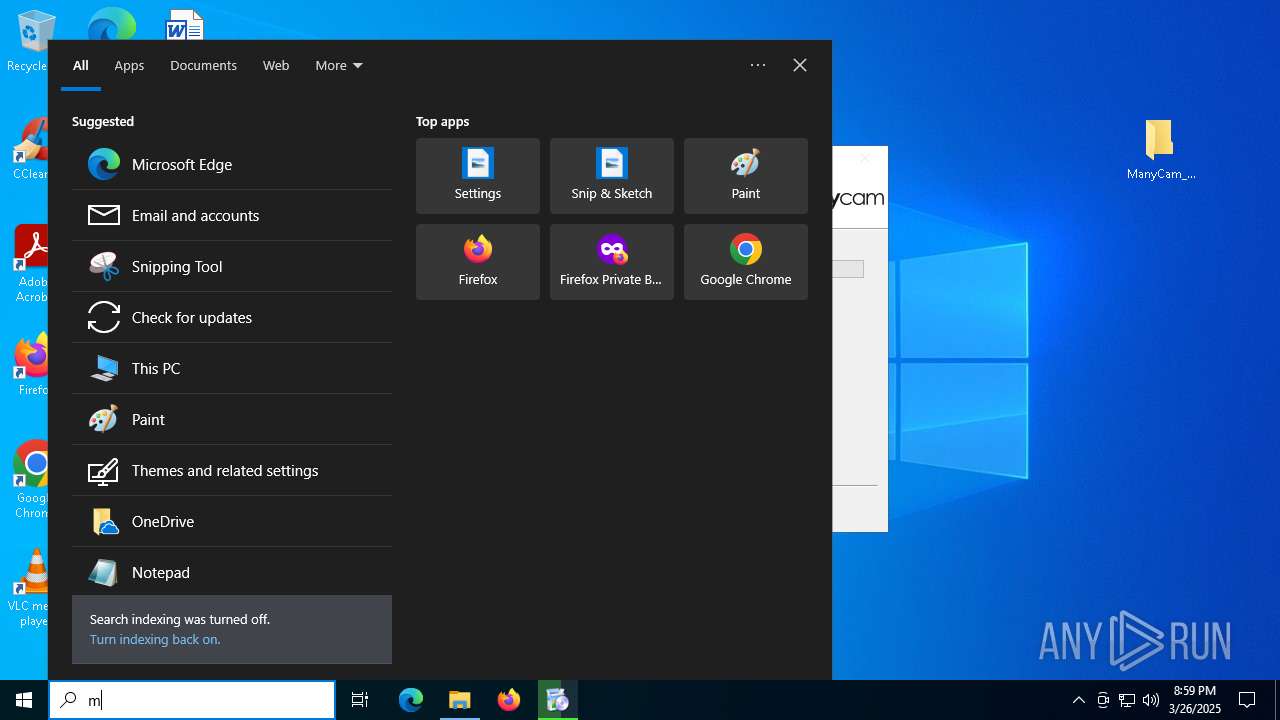Image resolution: width=1280 pixels, height=720 pixels.
Task: Switch to the Apps search tab
Action: pos(129,65)
